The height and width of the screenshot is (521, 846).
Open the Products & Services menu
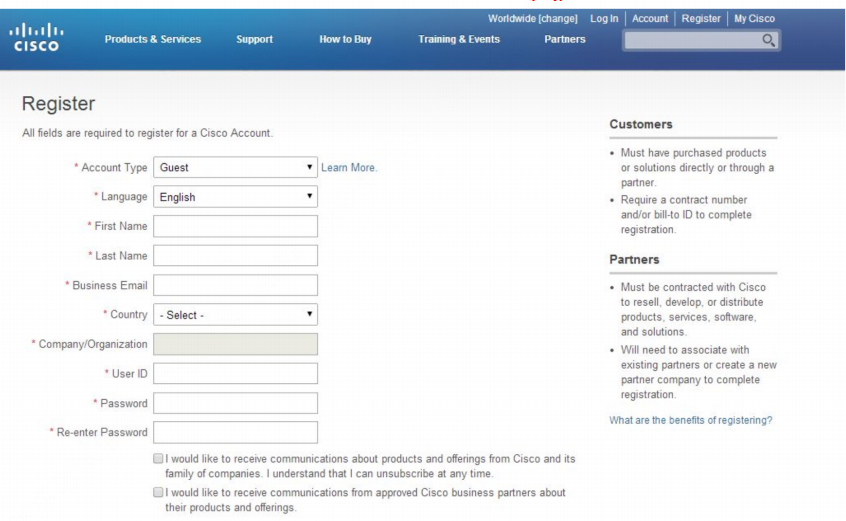pos(153,39)
